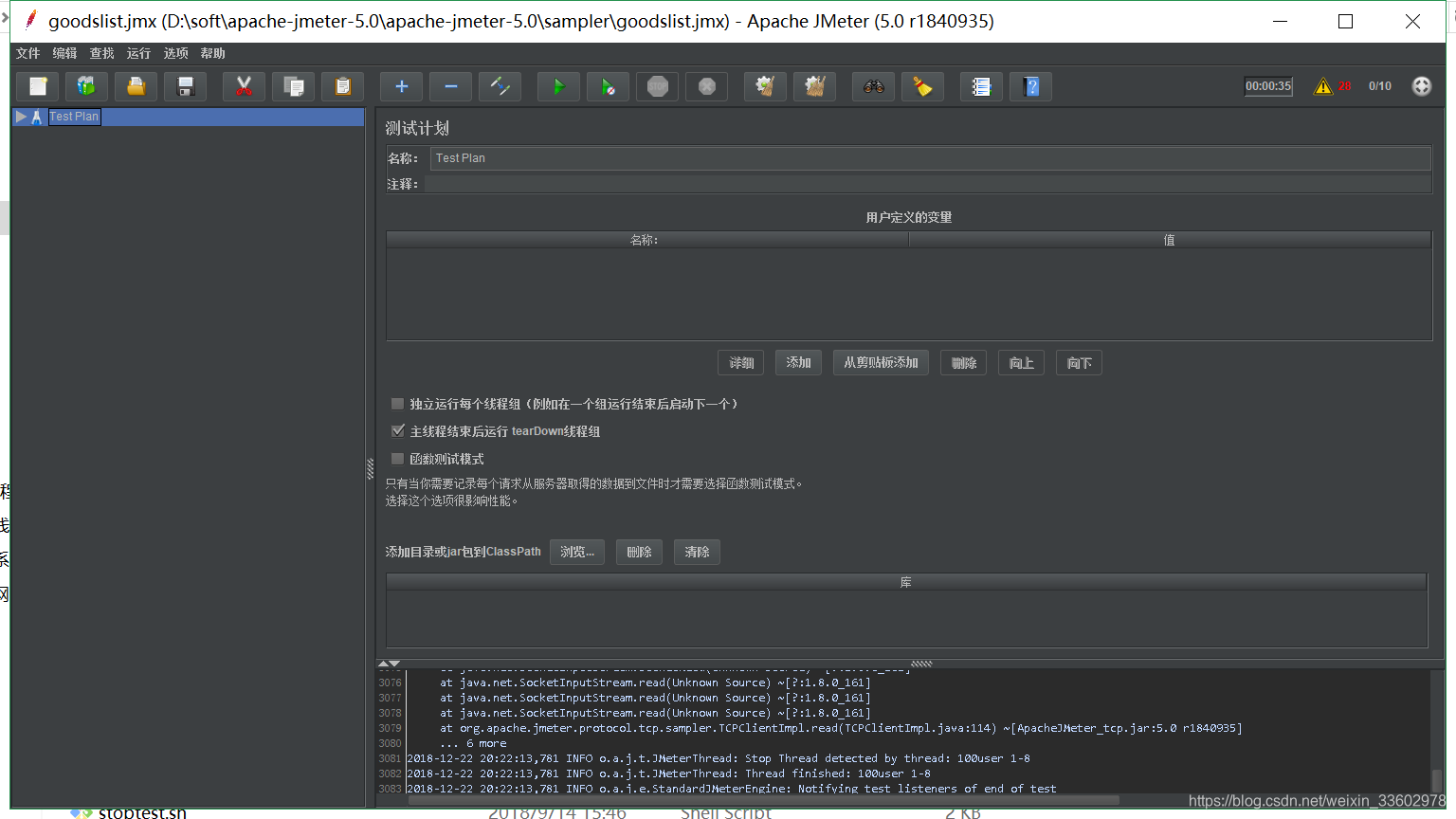Click the log panel collapse arrows
1456x819 pixels.
(389, 664)
